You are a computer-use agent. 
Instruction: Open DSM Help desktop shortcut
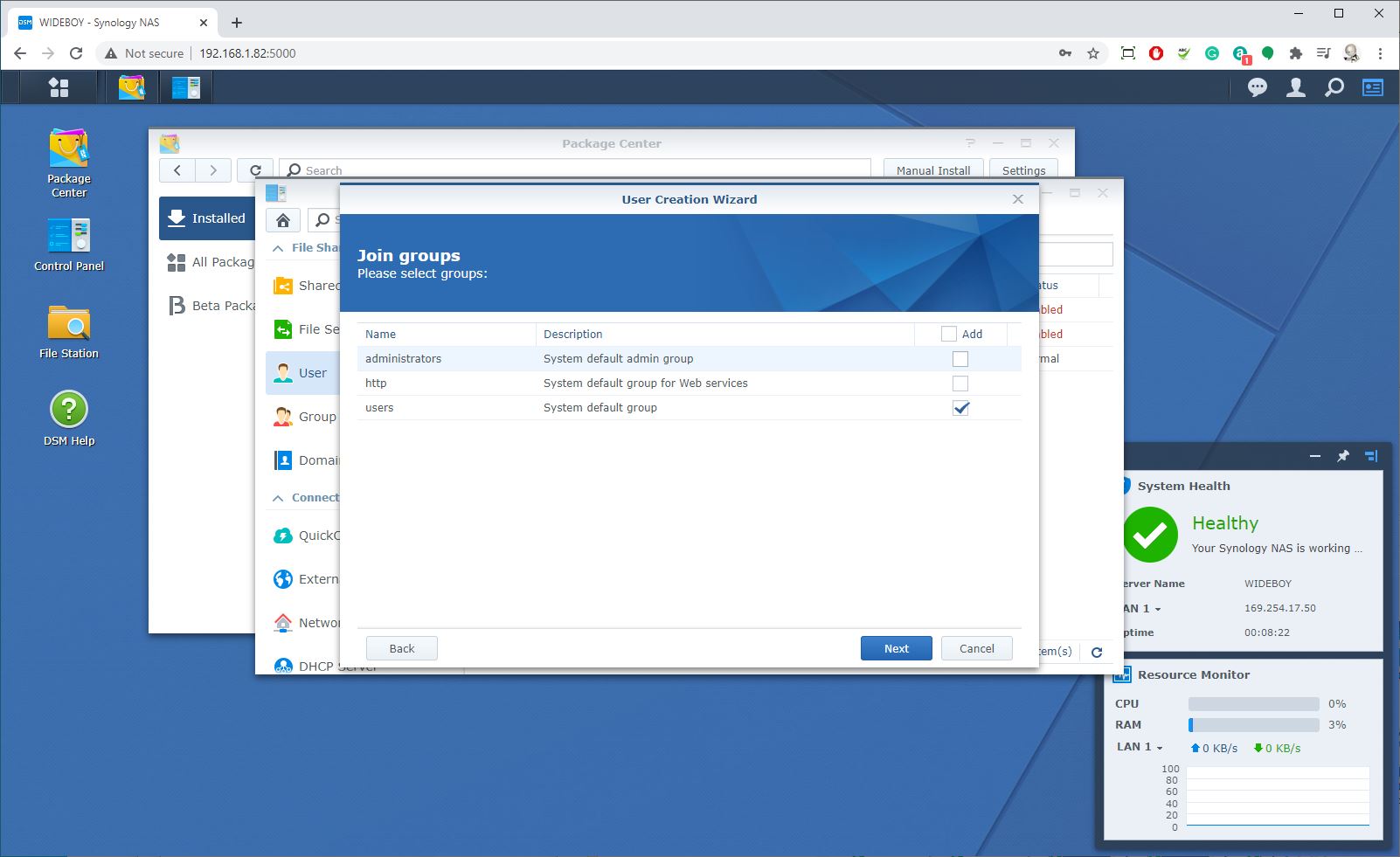[69, 419]
